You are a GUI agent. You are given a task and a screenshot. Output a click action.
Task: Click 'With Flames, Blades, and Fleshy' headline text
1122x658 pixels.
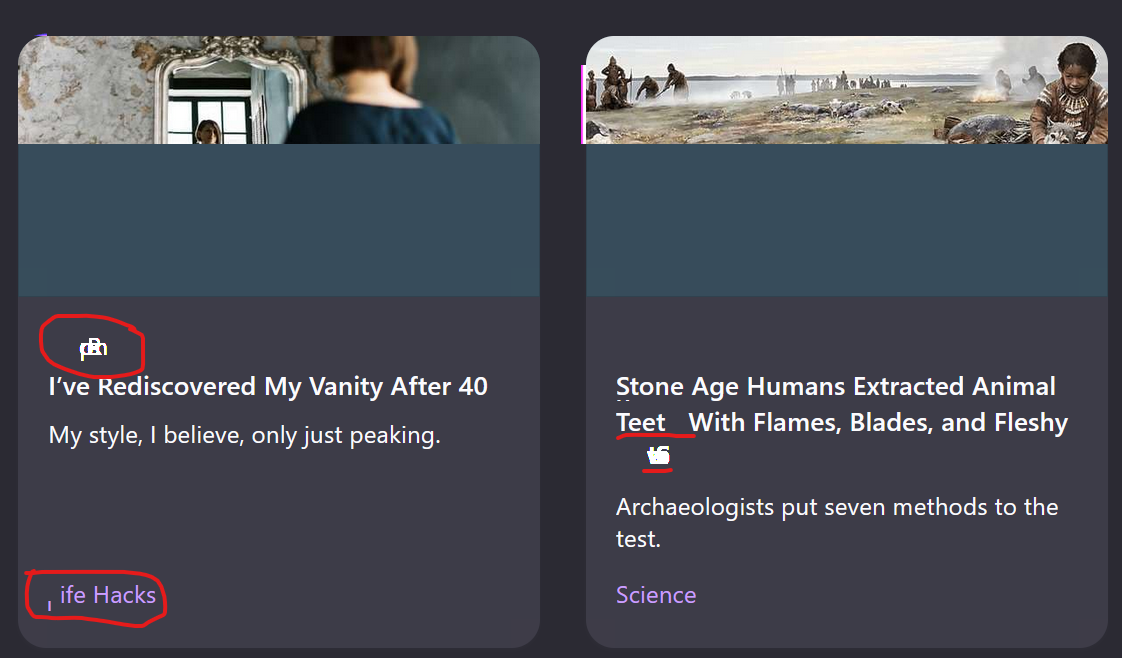tap(878, 423)
